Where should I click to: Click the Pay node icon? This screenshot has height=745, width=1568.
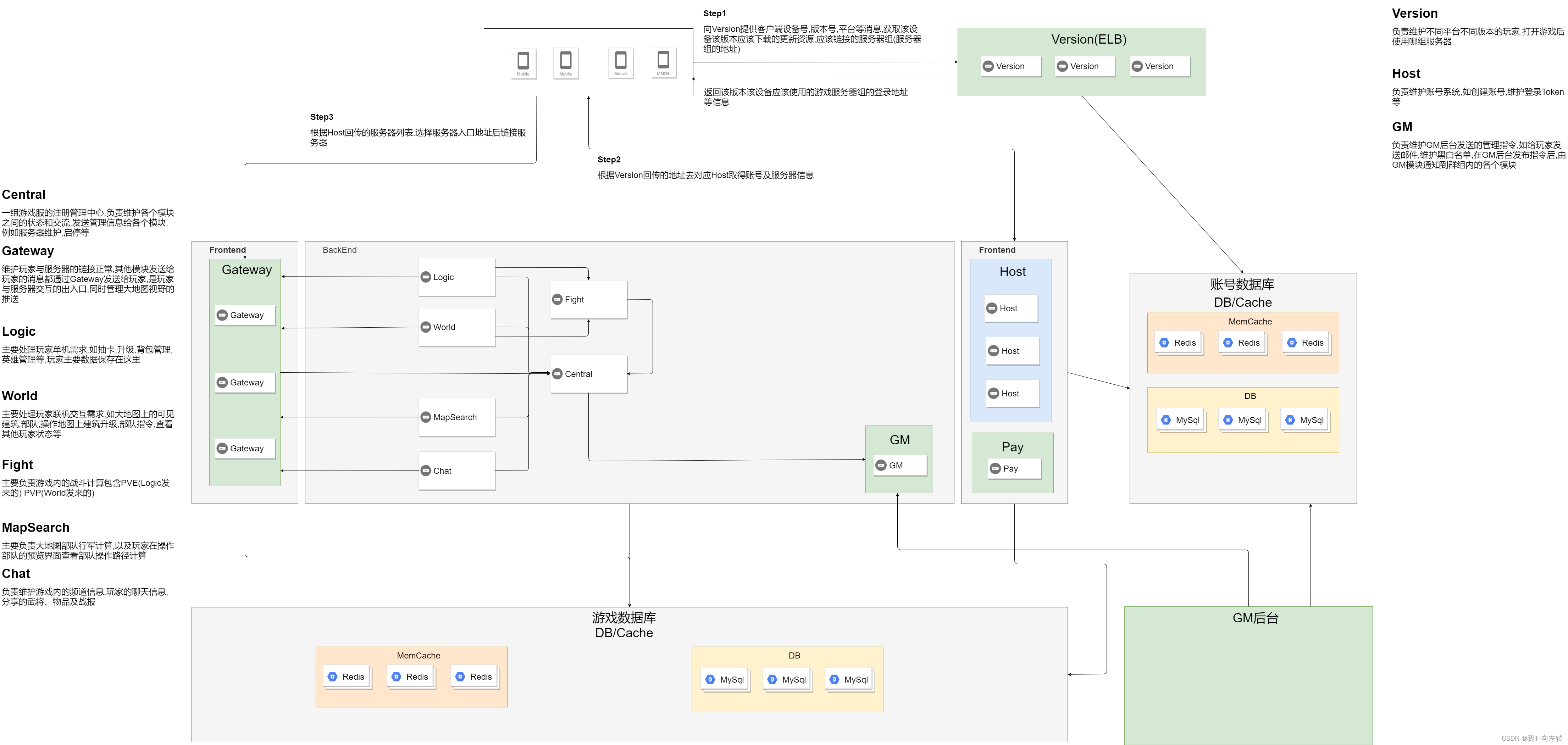995,469
